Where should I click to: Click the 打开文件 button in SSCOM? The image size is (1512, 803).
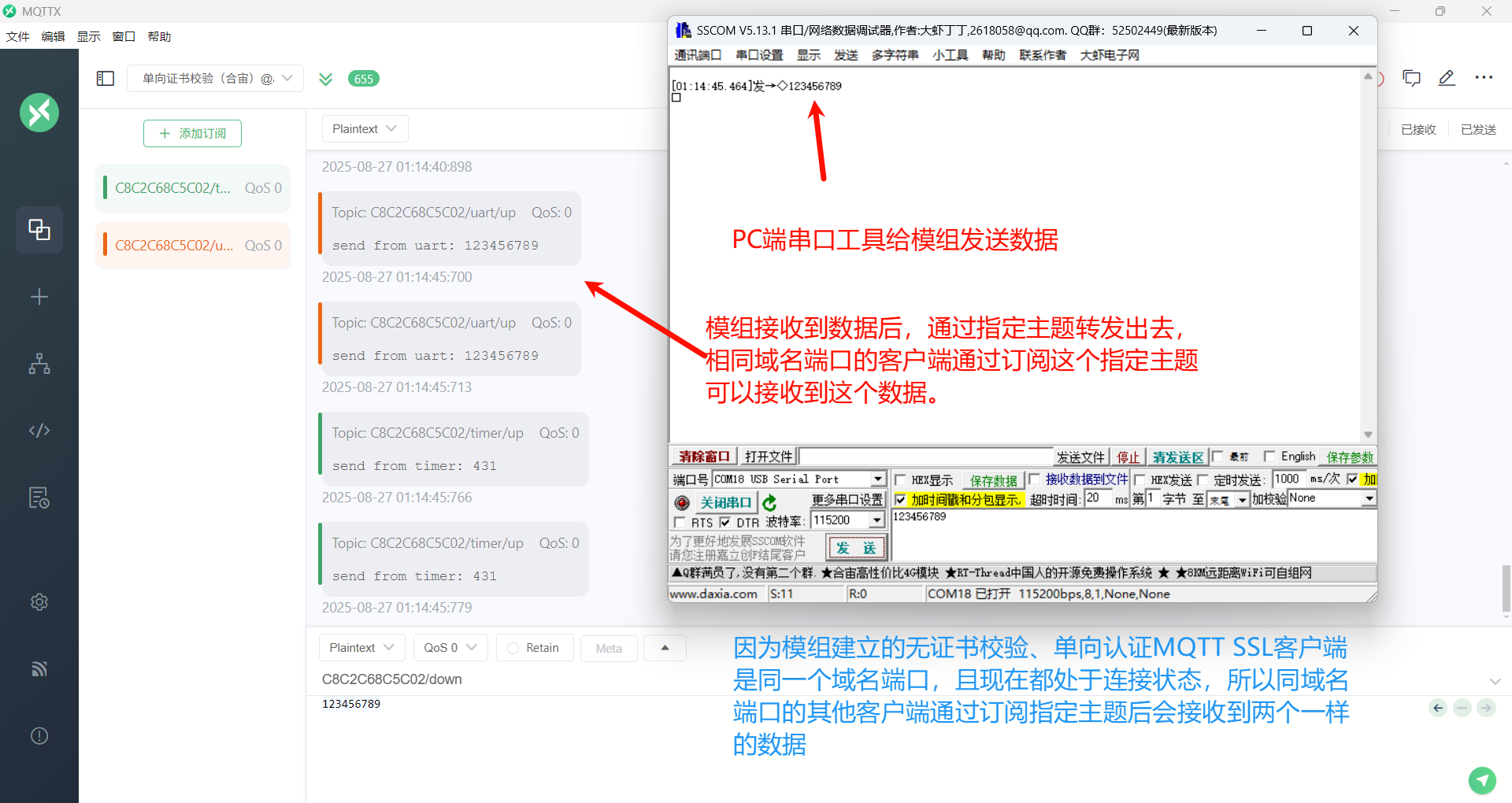pyautogui.click(x=769, y=457)
